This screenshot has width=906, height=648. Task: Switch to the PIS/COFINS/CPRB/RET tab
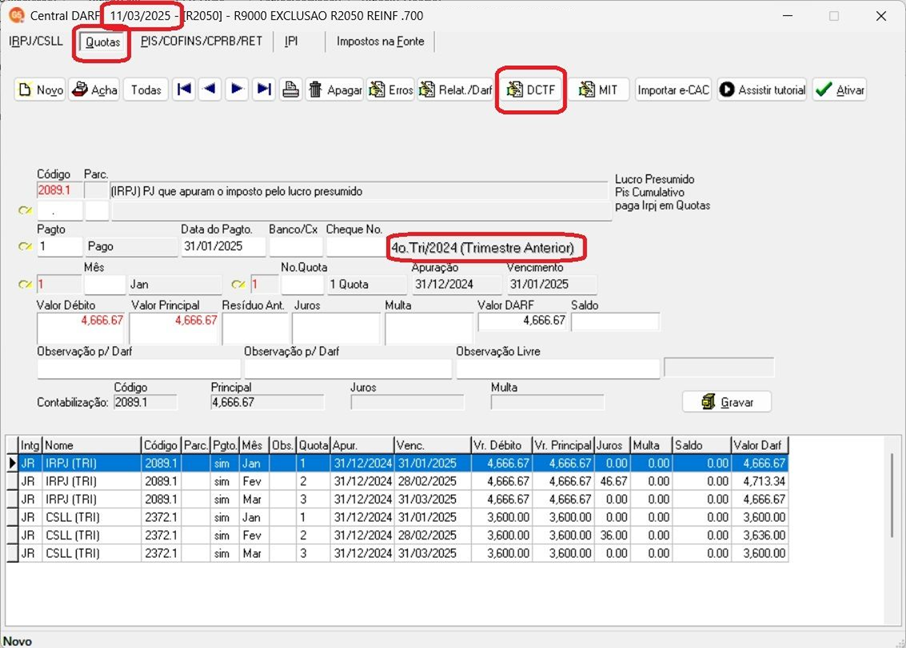point(201,42)
